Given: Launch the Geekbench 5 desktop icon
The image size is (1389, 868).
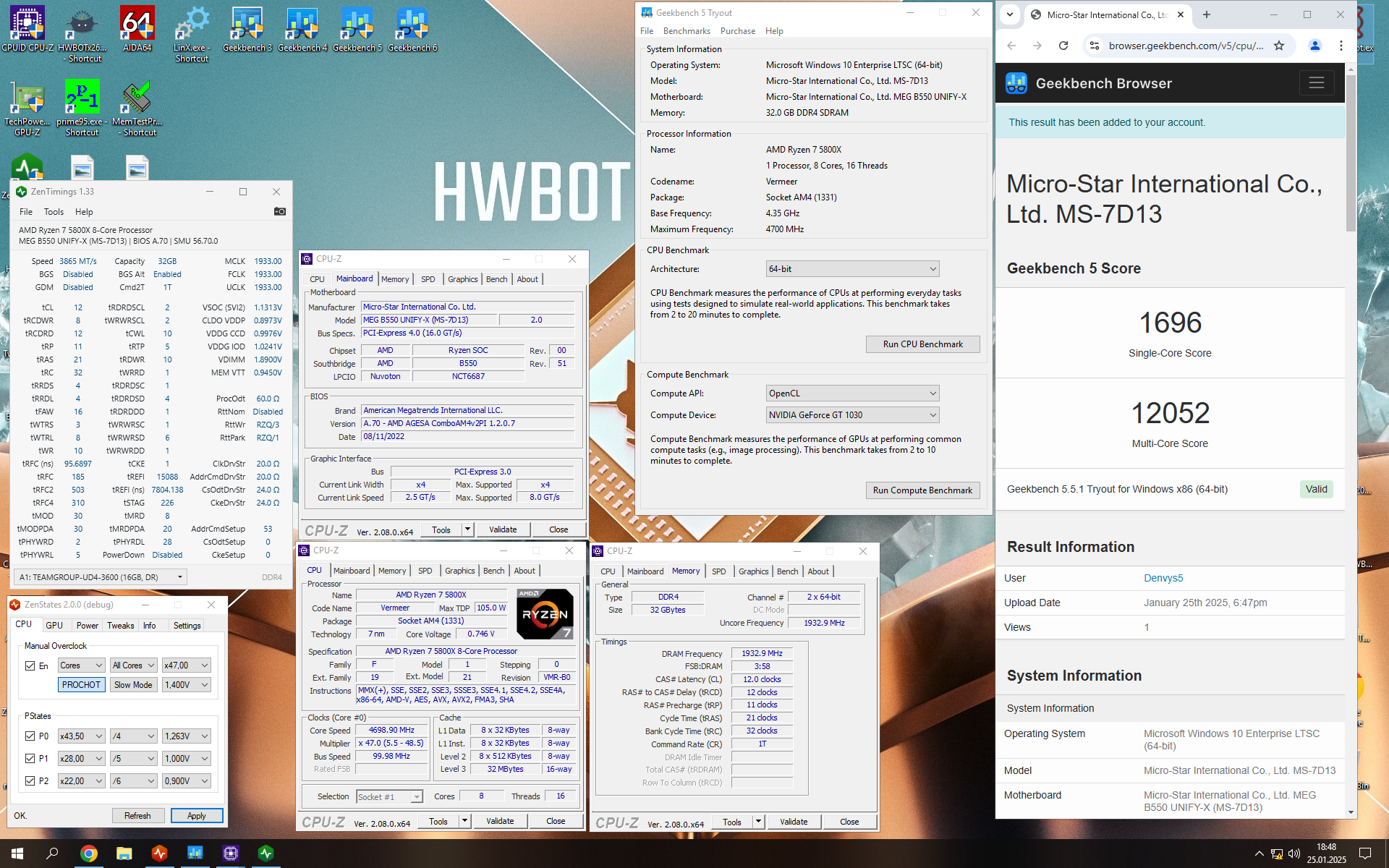Looking at the screenshot, I should click(357, 29).
